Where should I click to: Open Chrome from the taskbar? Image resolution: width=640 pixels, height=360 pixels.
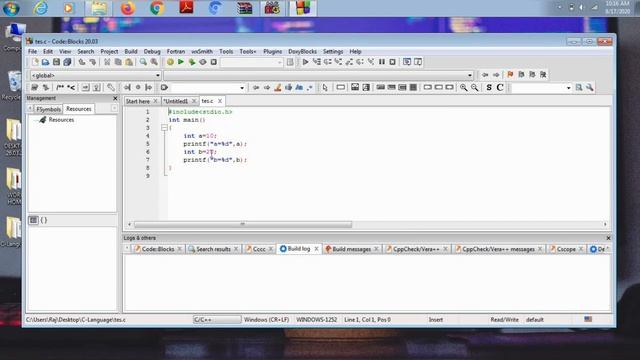click(157, 8)
